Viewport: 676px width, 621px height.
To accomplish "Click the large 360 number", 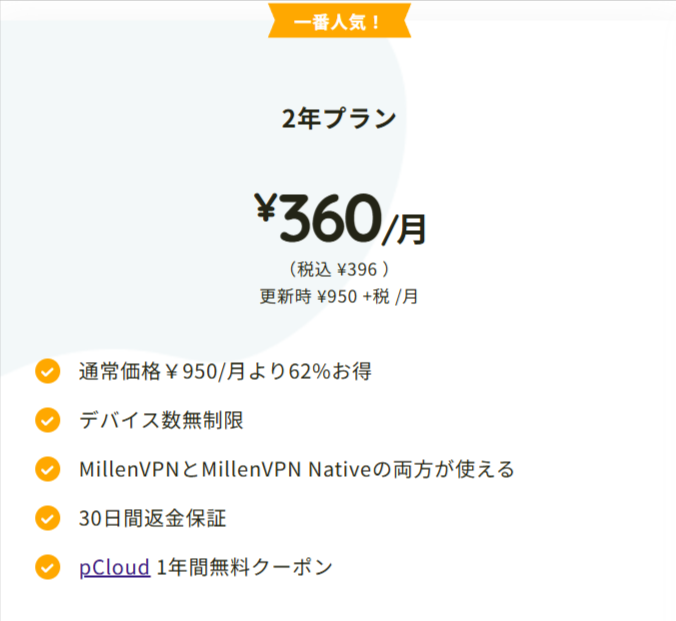I will (x=330, y=218).
